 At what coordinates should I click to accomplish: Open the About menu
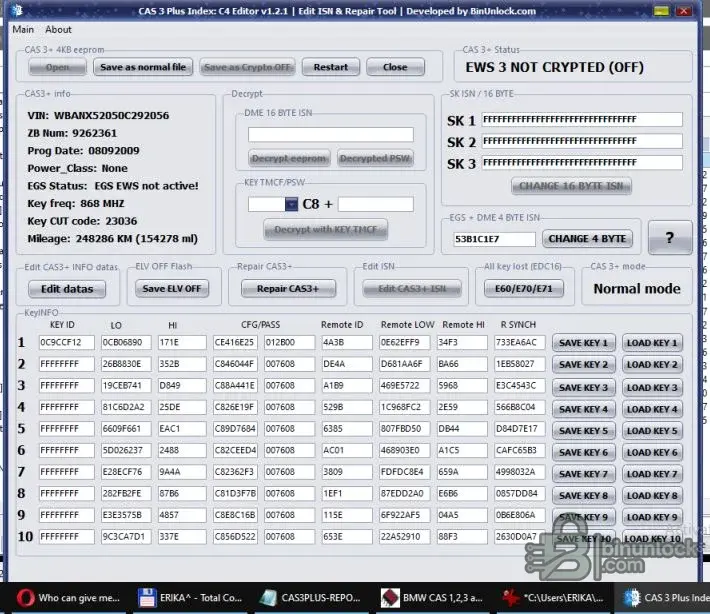point(58,29)
